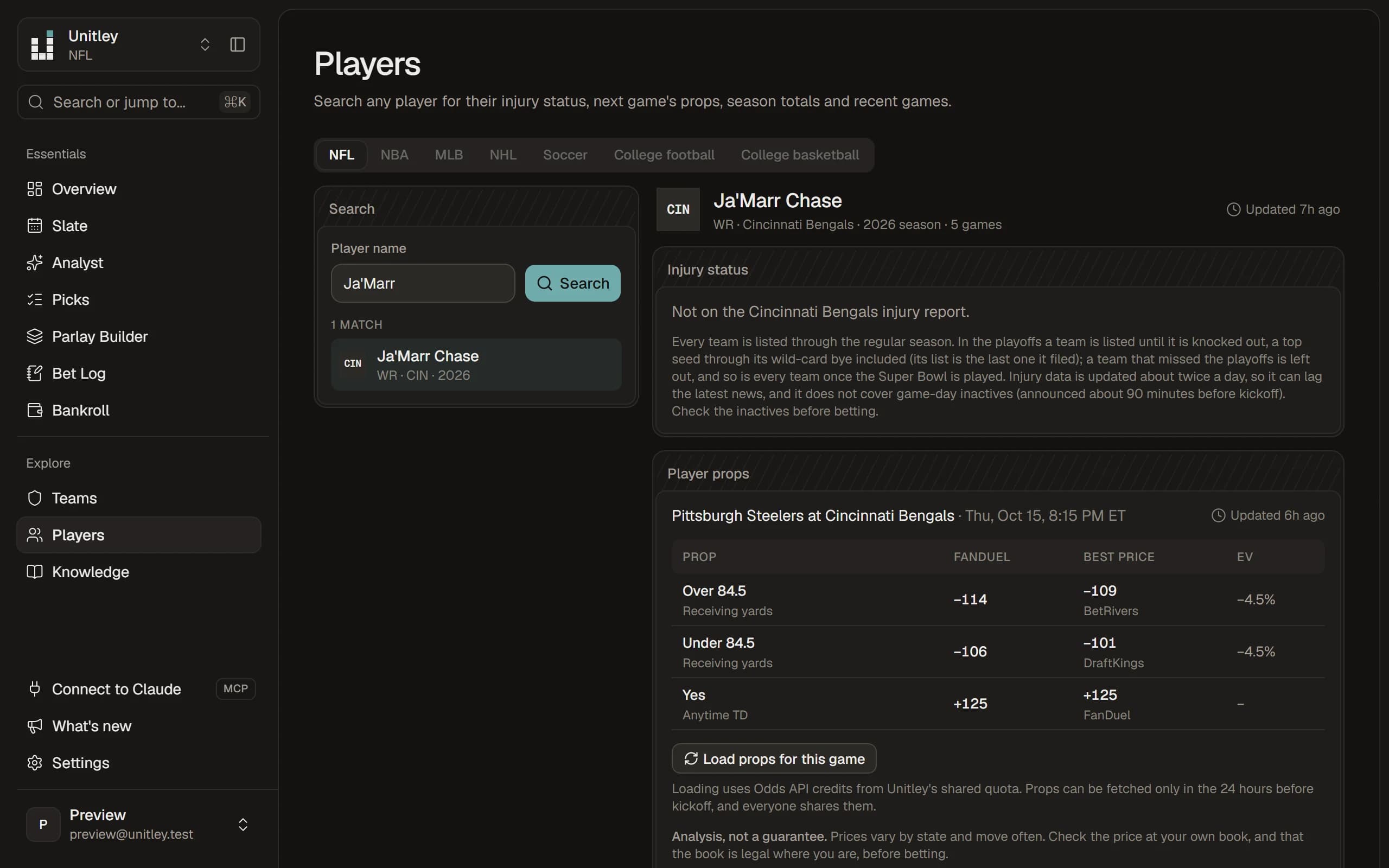Switch to the NBA tab
Viewport: 1389px width, 868px height.
pos(394,155)
